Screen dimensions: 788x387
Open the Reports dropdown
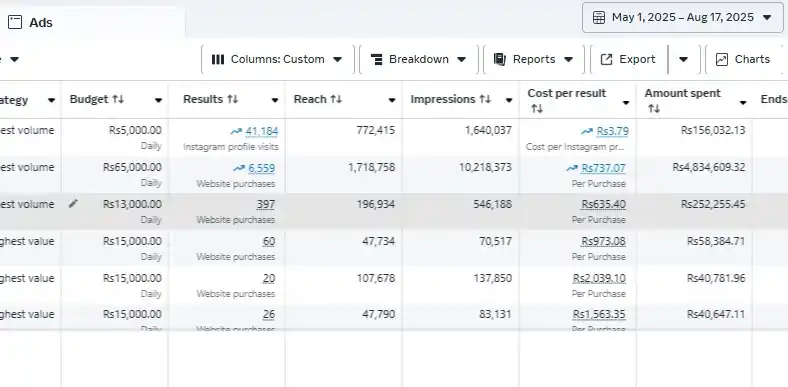534,59
